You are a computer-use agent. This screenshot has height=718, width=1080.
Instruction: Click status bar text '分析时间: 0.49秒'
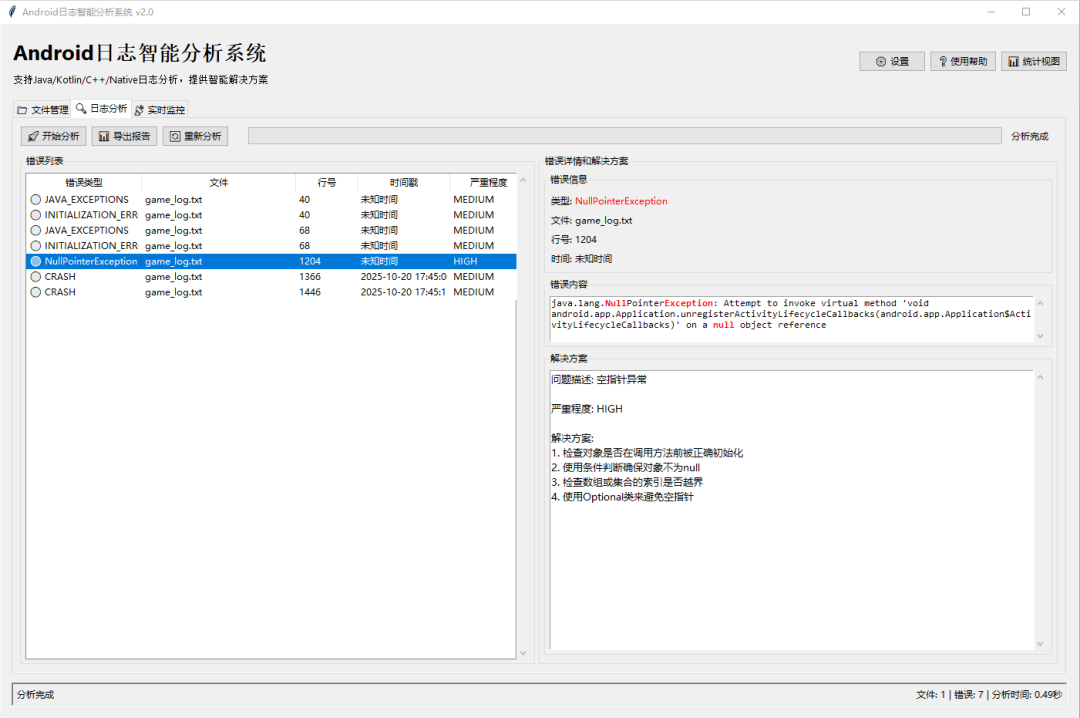(1027, 695)
